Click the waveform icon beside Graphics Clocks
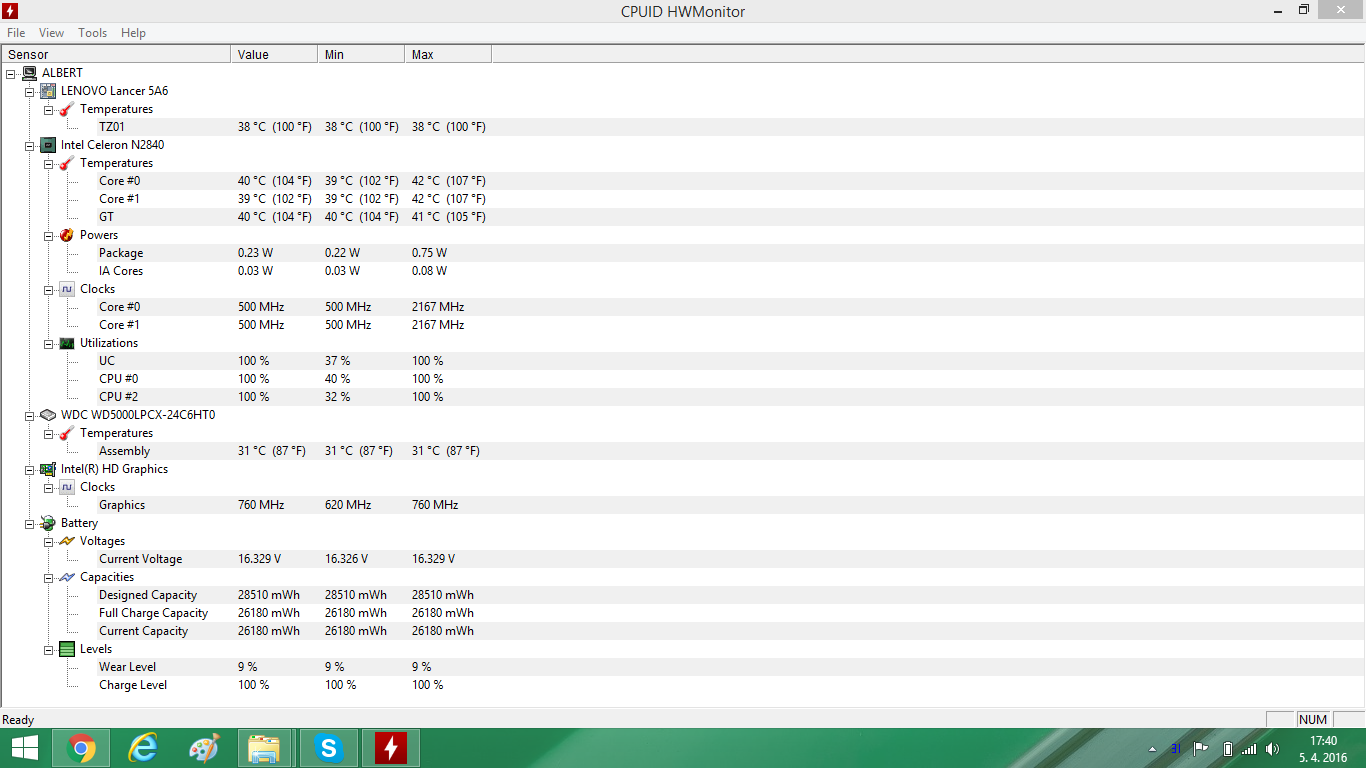 click(67, 487)
